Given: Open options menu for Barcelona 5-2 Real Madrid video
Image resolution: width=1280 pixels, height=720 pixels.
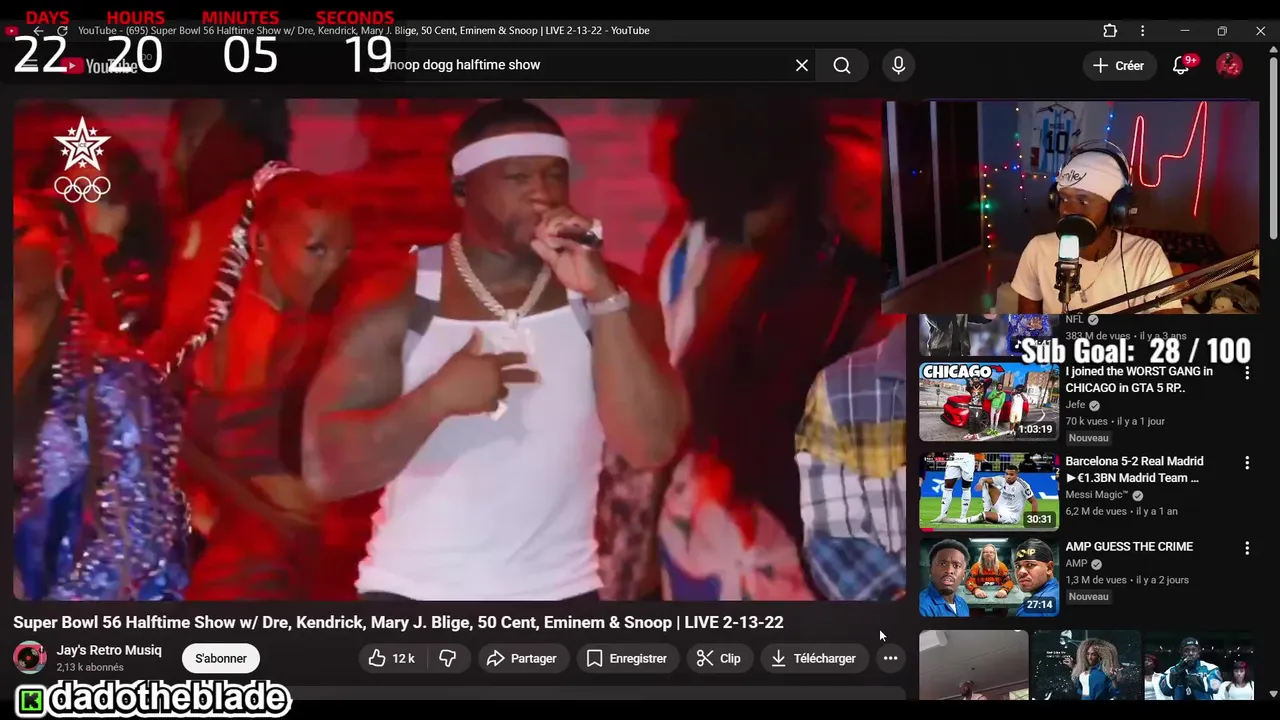Looking at the screenshot, I should (1247, 463).
